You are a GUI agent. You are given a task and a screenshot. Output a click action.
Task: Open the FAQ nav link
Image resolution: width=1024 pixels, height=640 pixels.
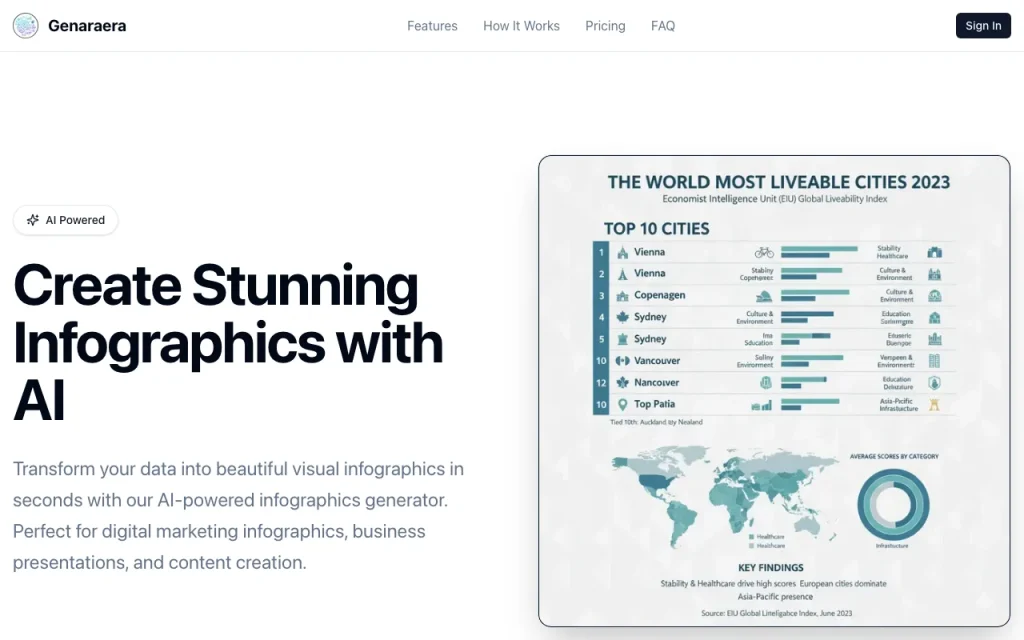(x=663, y=25)
